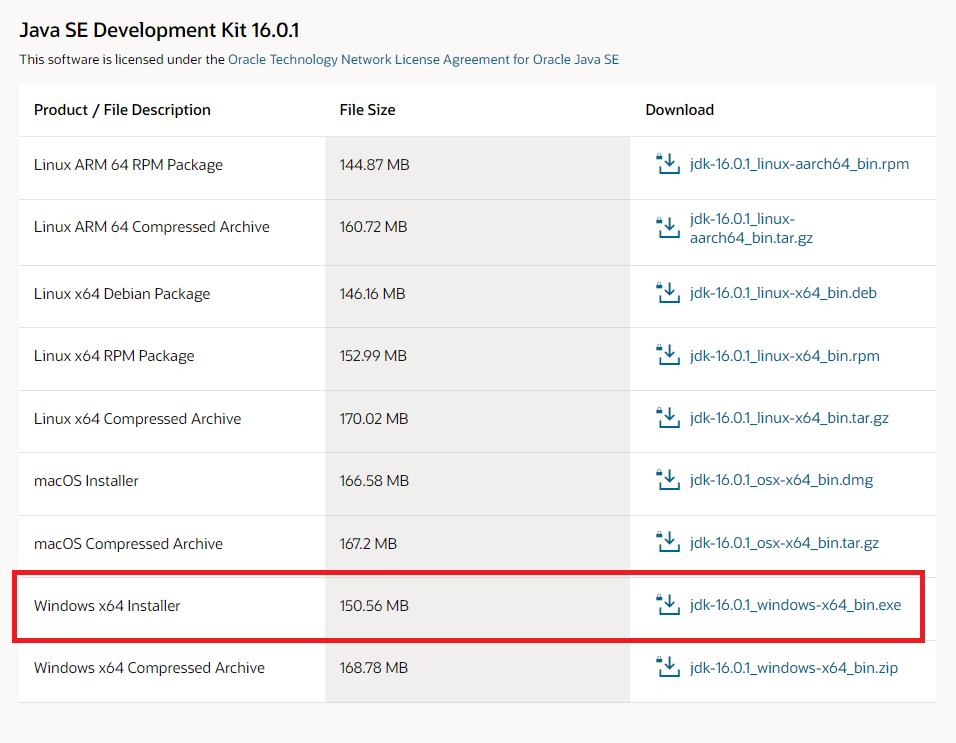The image size is (956, 743).
Task: Select the 'Linux ARM 64 RPM Package' text
Action: pos(128,165)
